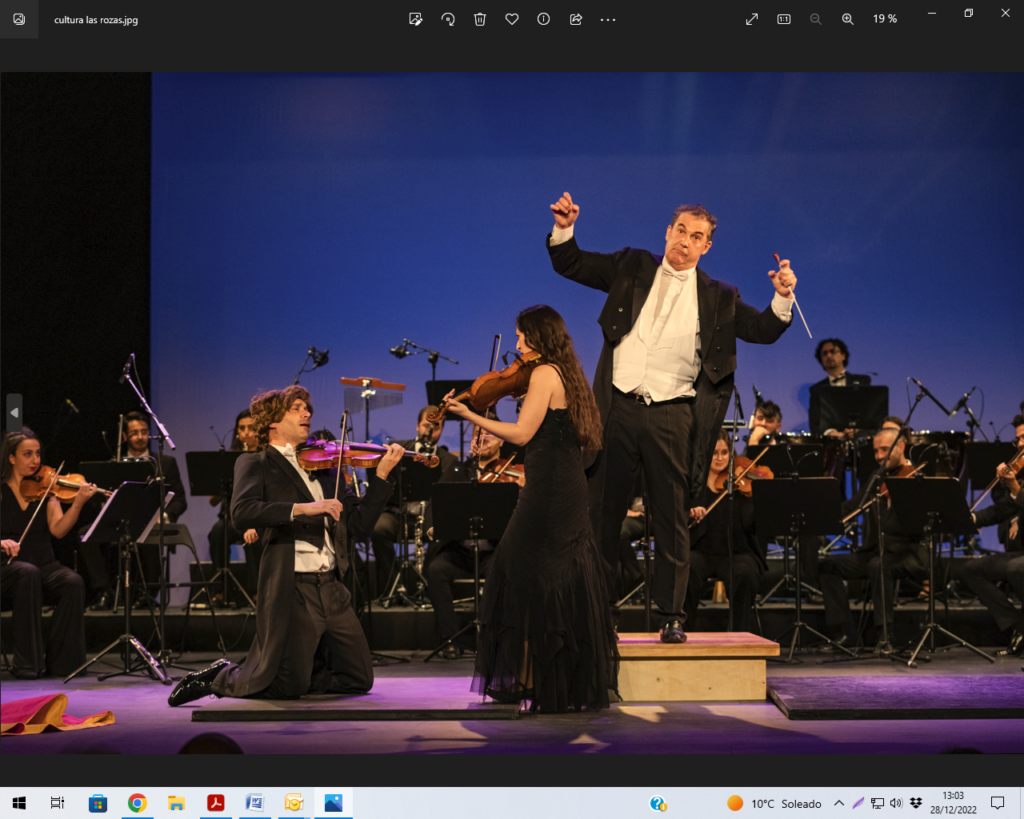Open the notification center icon
Screen dimensions: 1024x819
pyautogui.click(x=997, y=803)
